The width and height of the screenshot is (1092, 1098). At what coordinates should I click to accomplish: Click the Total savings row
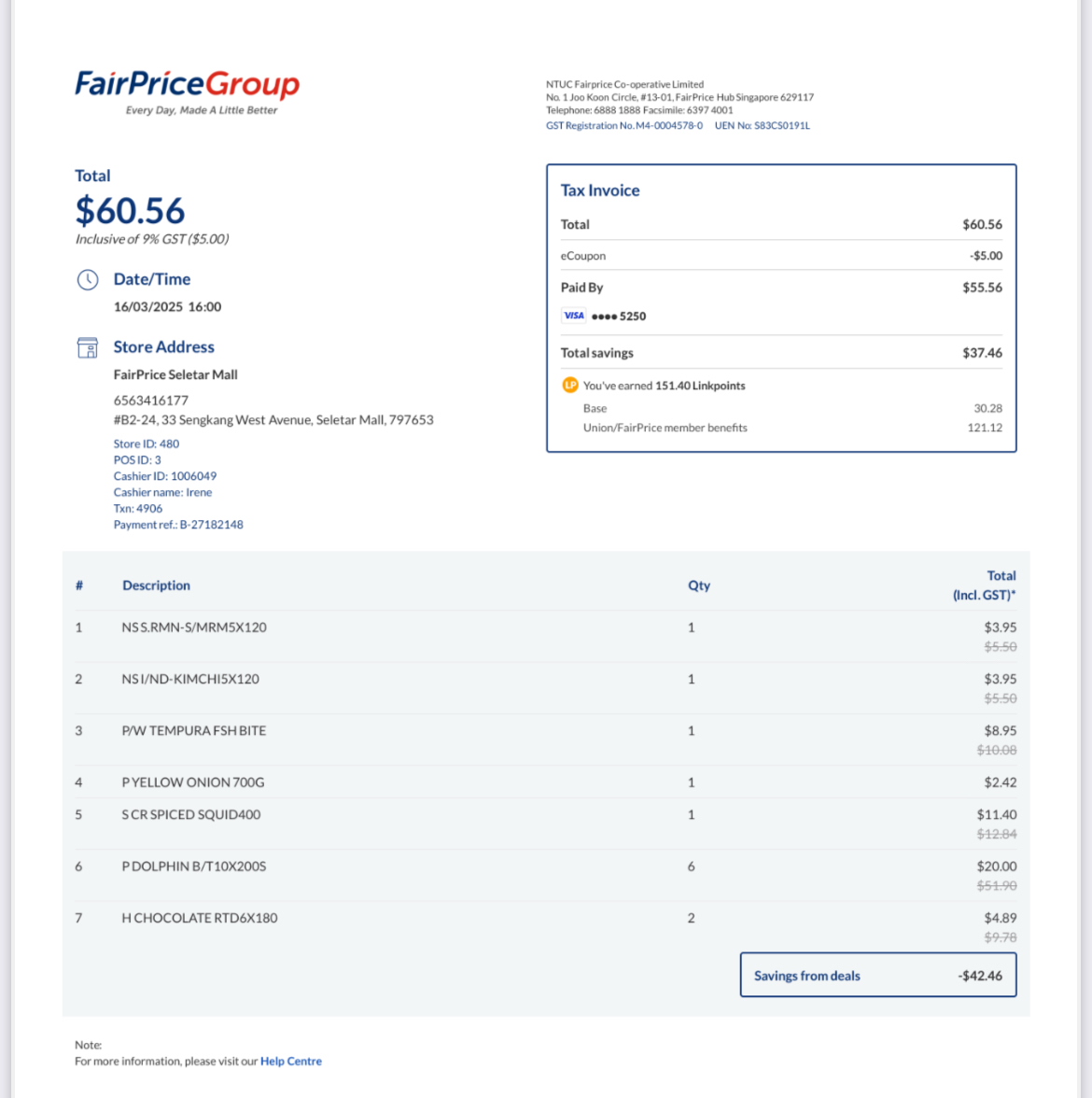click(x=781, y=352)
